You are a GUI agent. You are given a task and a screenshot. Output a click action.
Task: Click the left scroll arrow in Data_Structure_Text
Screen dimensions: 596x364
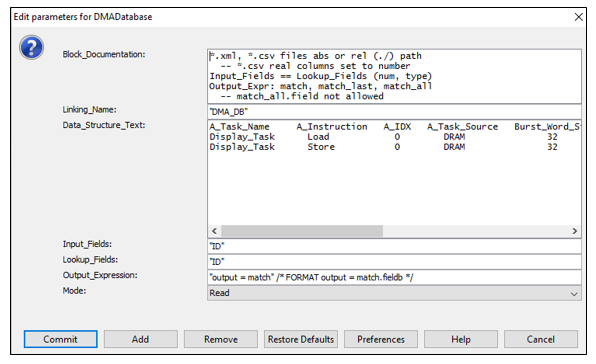pos(214,231)
